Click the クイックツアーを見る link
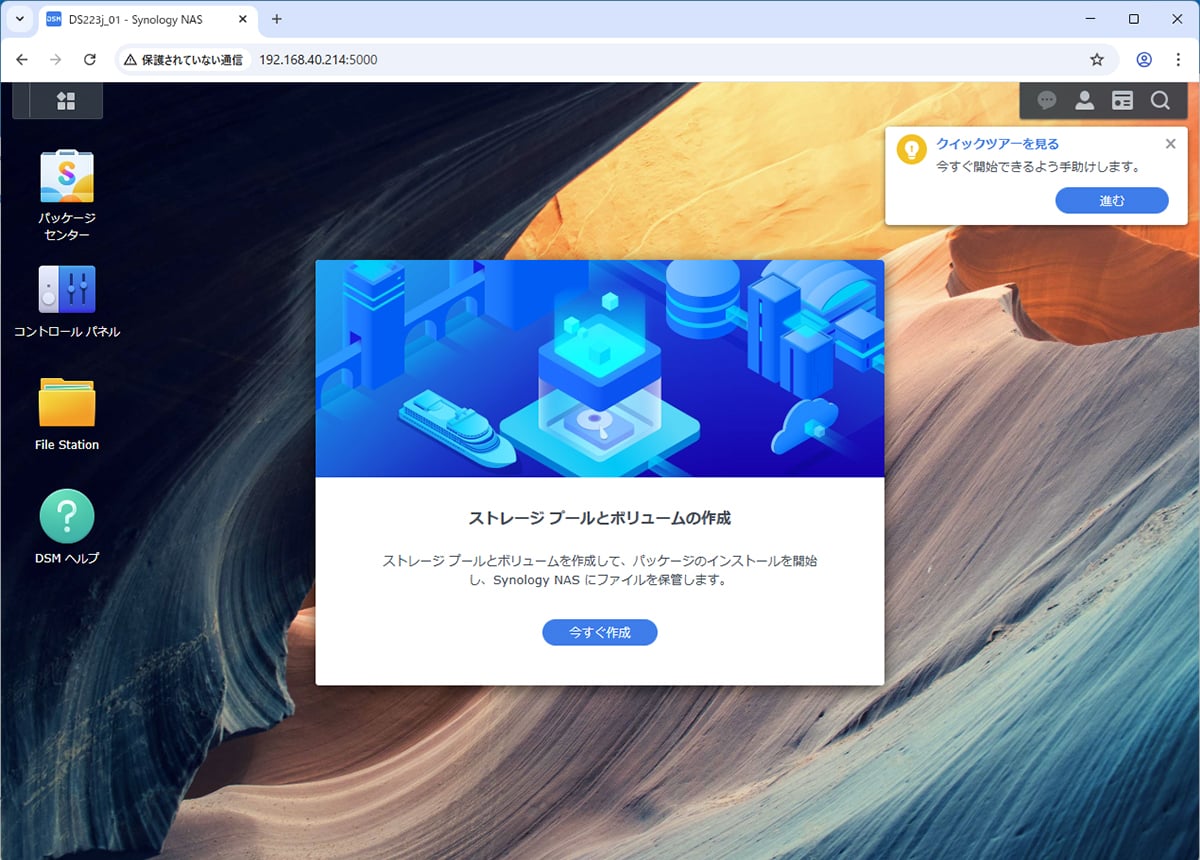Screen dimensions: 1200x860 pos(997,144)
